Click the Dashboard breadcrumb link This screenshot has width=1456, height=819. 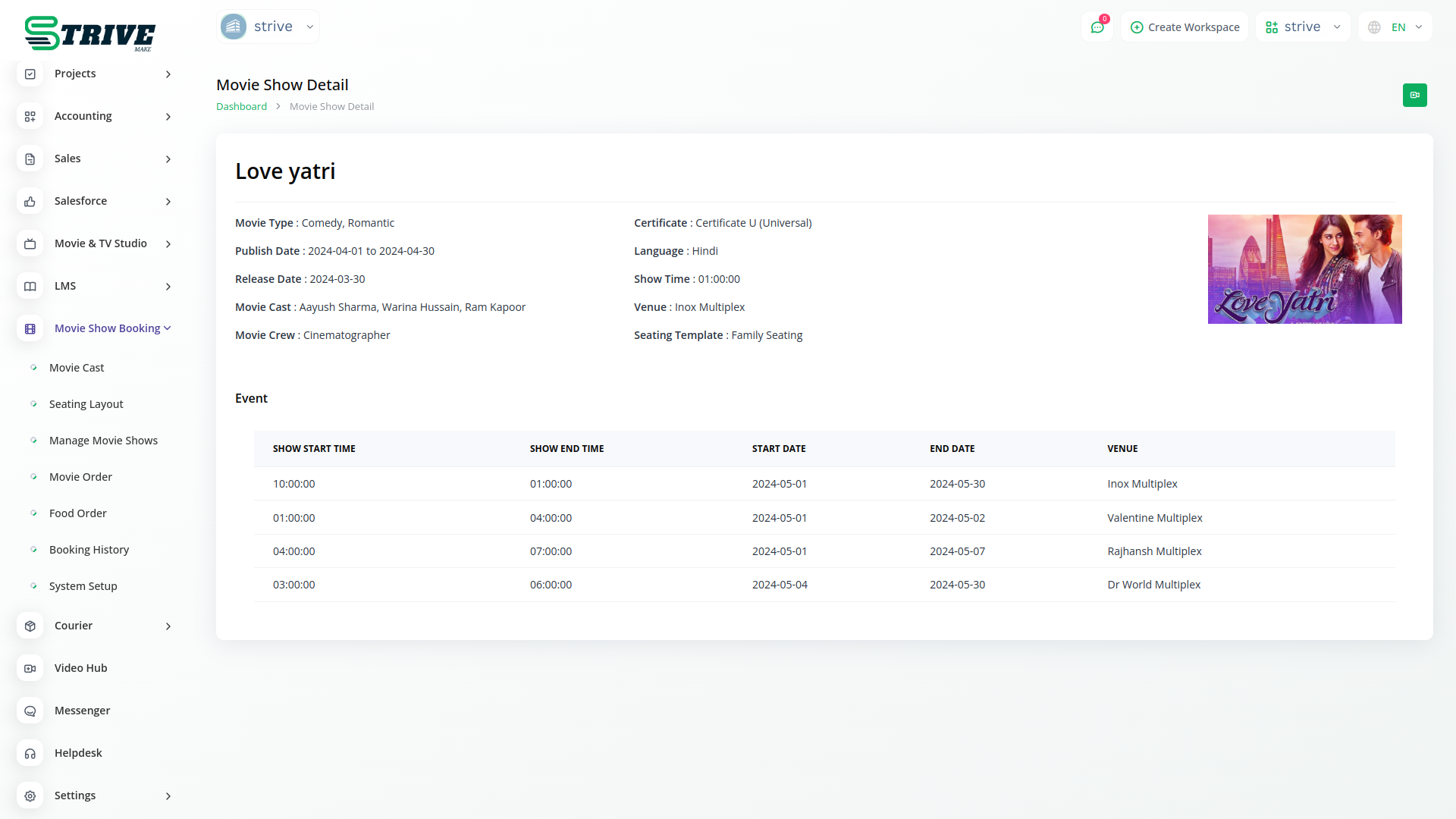[x=241, y=106]
